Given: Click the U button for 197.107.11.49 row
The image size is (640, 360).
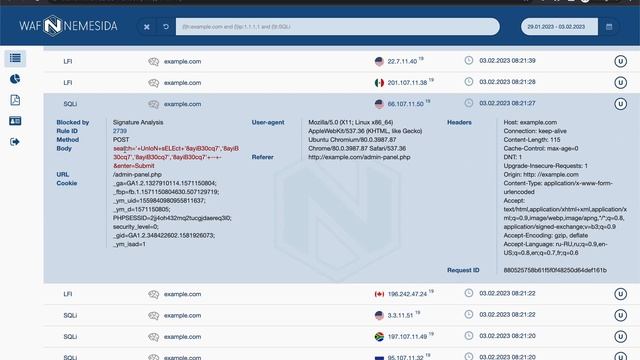Looking at the screenshot, I should [620, 336].
